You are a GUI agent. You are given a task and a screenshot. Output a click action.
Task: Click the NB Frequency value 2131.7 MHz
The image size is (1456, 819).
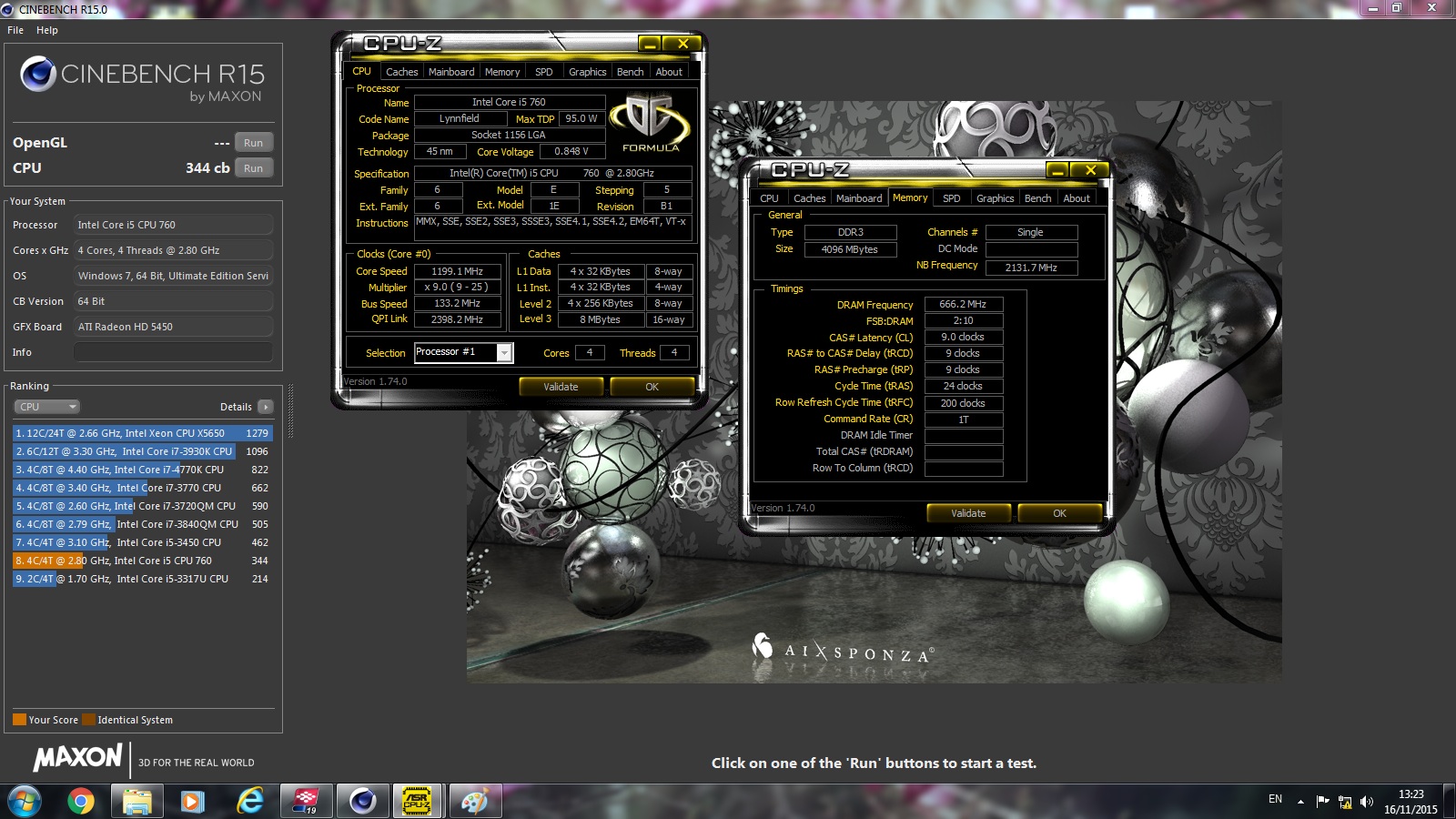(1031, 268)
